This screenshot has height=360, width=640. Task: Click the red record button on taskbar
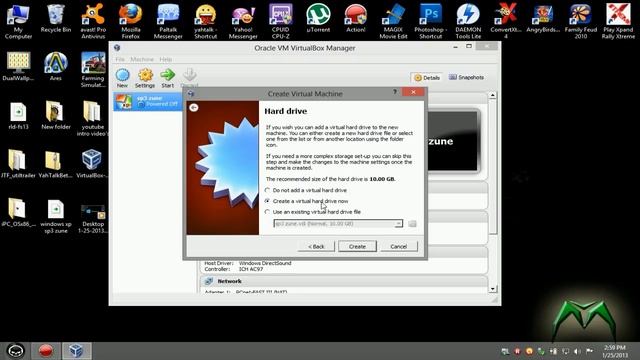click(45, 351)
